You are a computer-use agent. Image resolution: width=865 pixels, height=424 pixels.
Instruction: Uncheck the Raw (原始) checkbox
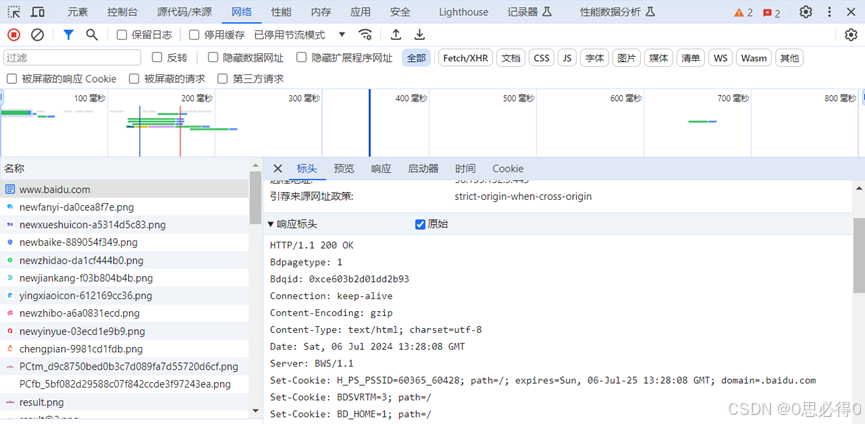(420, 224)
